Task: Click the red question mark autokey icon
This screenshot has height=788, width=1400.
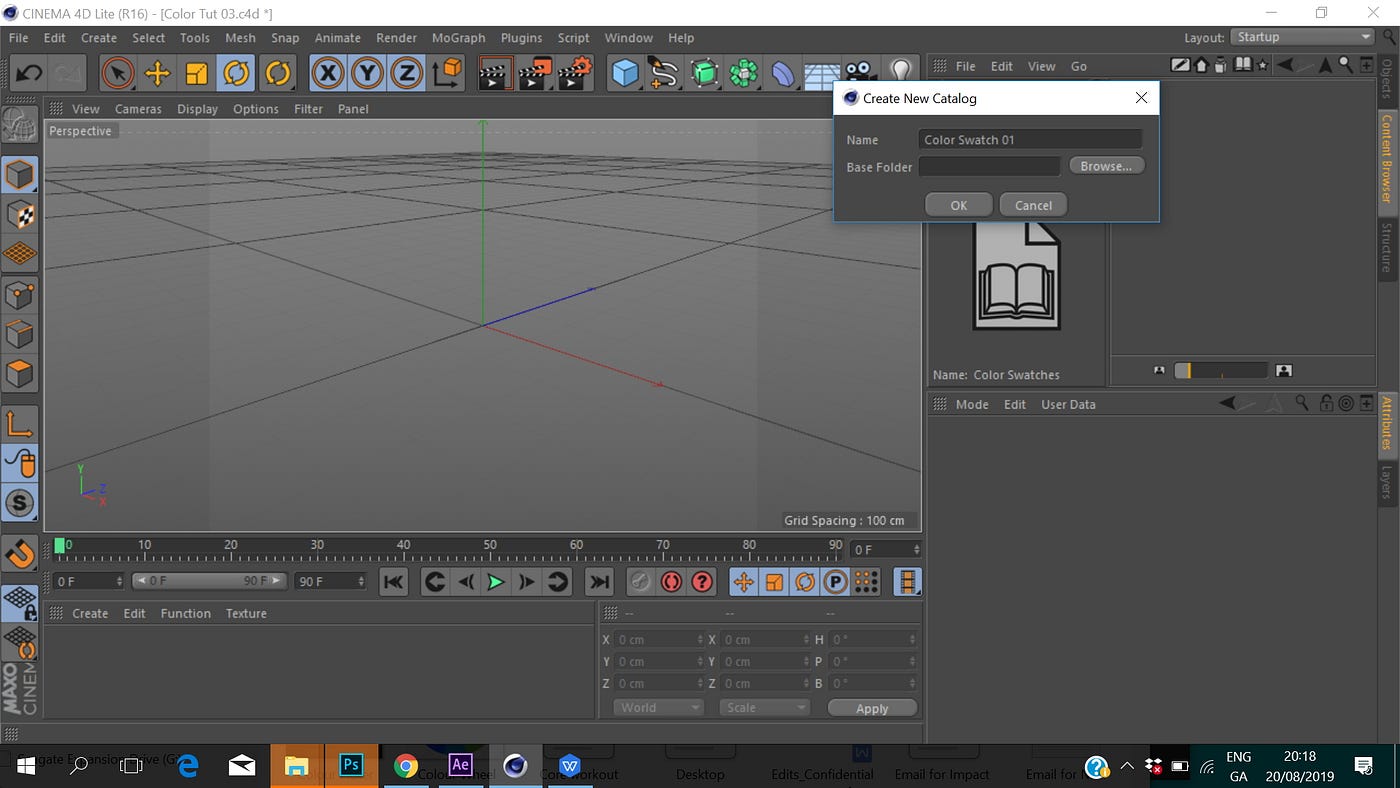Action: [702, 581]
